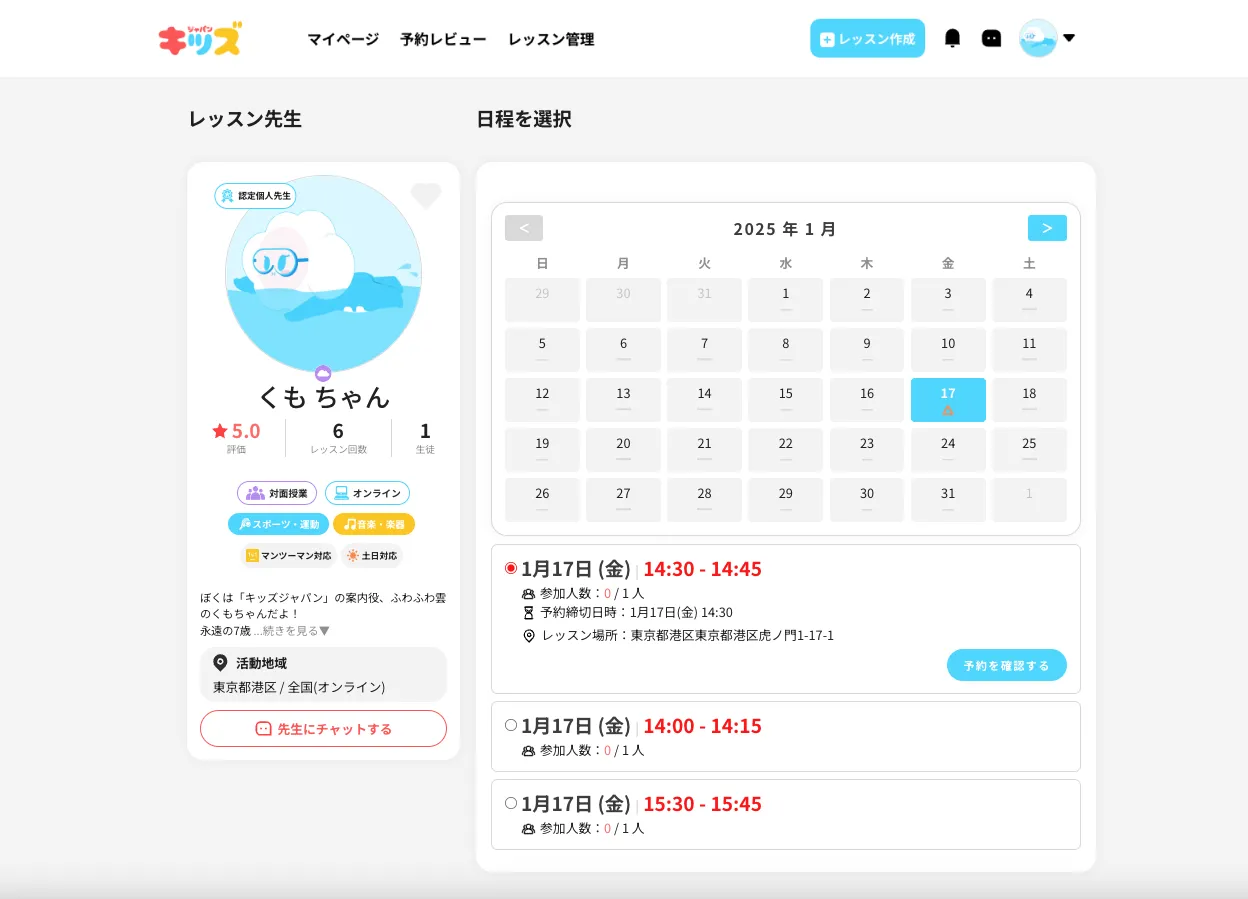The width and height of the screenshot is (1248, 899).
Task: Click the notification bell icon
Action: pyautogui.click(x=952, y=38)
